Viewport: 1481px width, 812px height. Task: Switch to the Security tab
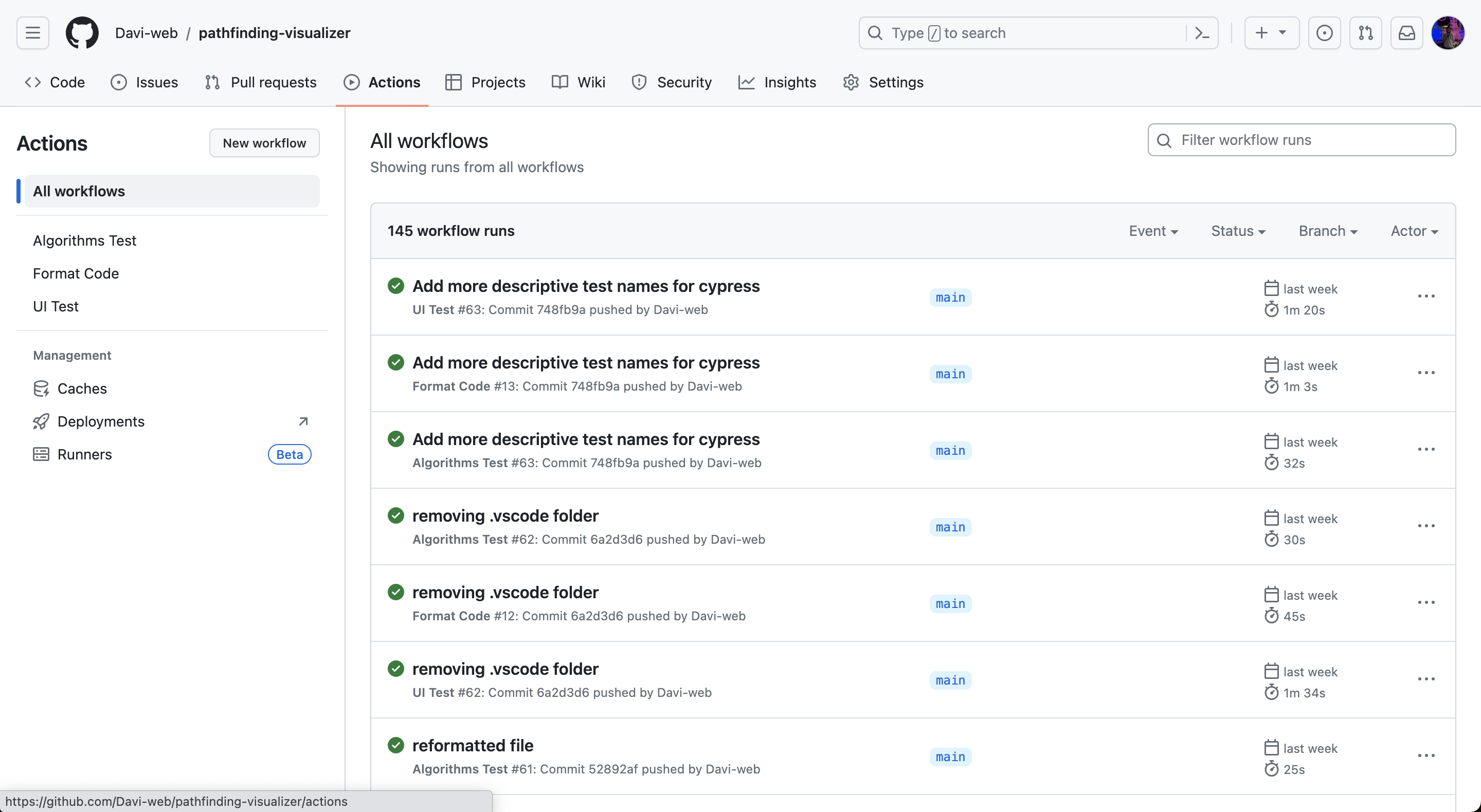[x=672, y=82]
